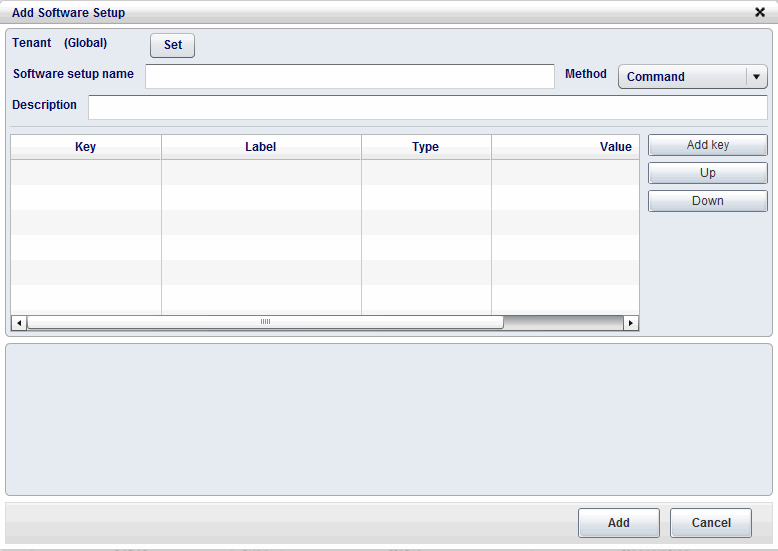This screenshot has height=551, width=778.
Task: Close the dialog with the X icon
Action: (760, 12)
